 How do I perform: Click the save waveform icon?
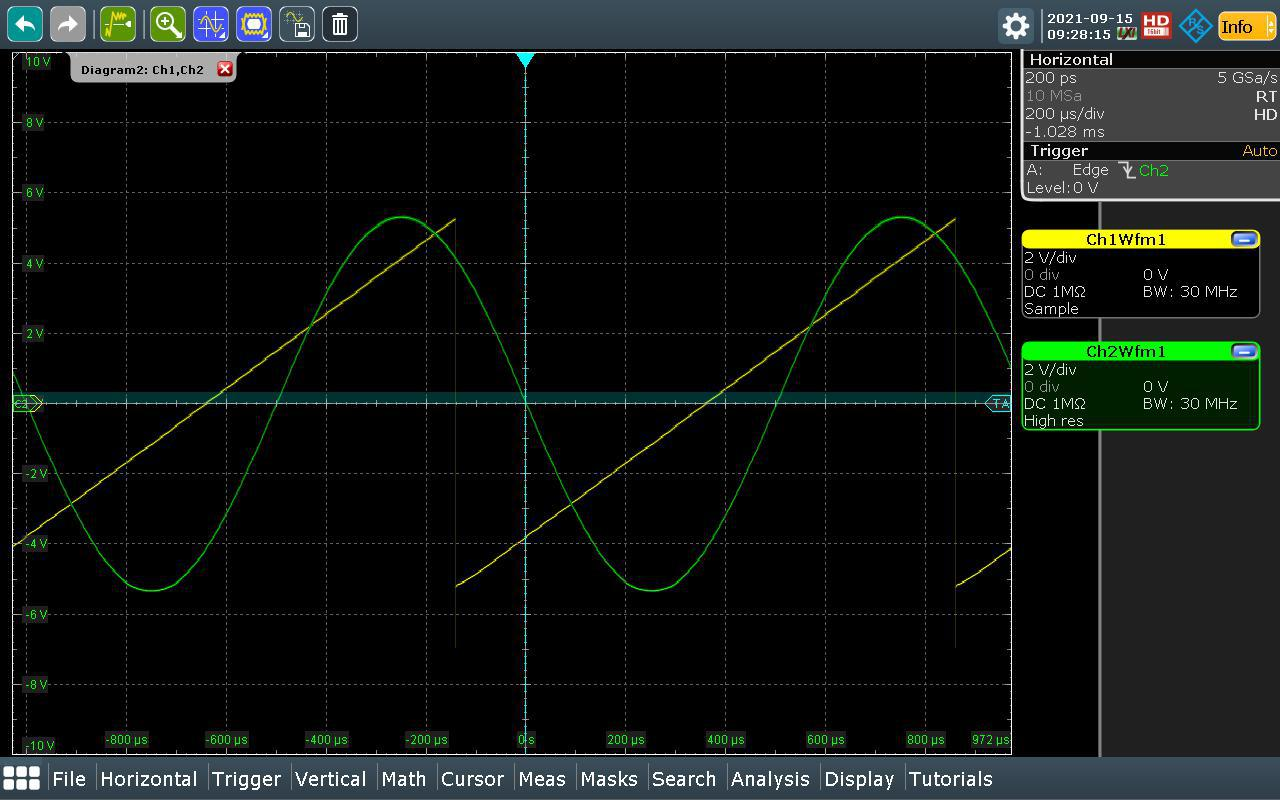(x=297, y=24)
